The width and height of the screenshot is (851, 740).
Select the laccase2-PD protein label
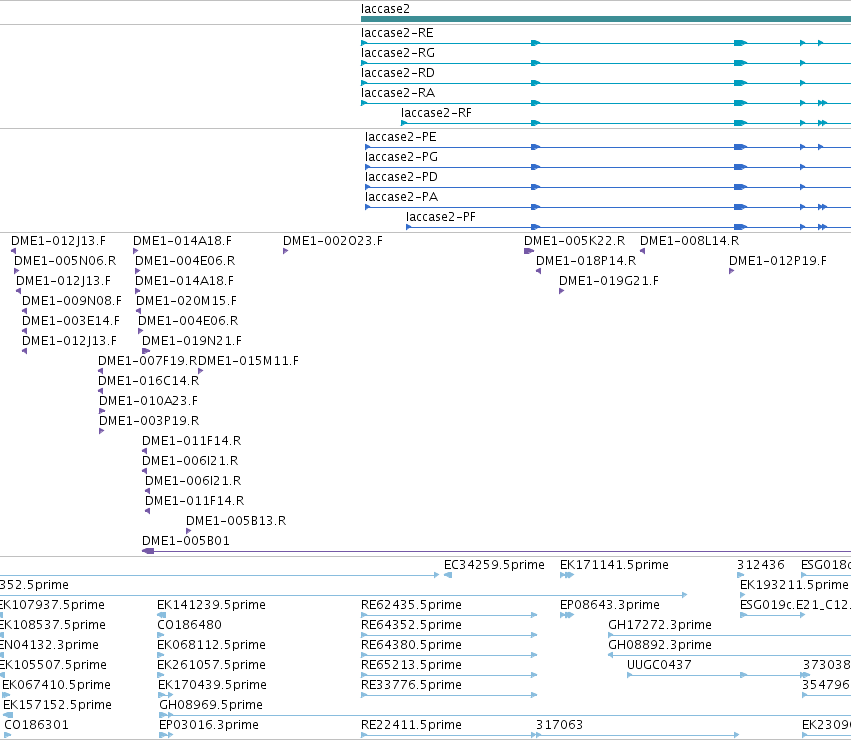[x=401, y=178]
